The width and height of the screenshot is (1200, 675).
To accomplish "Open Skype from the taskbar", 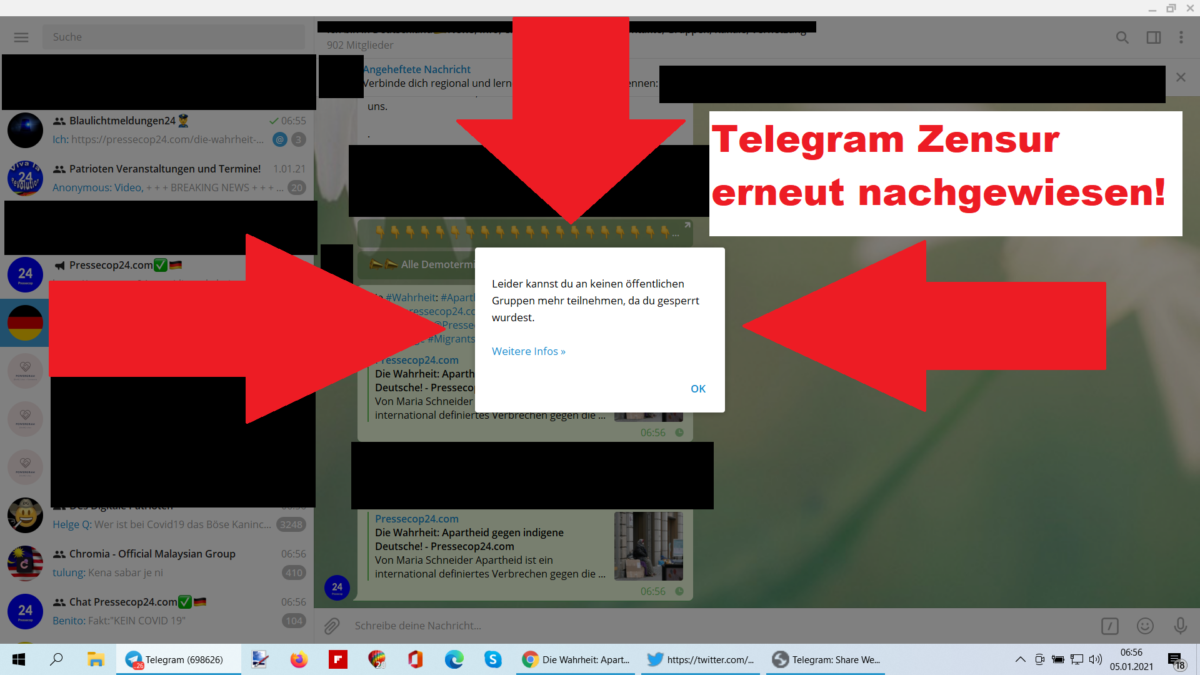I will click(493, 659).
